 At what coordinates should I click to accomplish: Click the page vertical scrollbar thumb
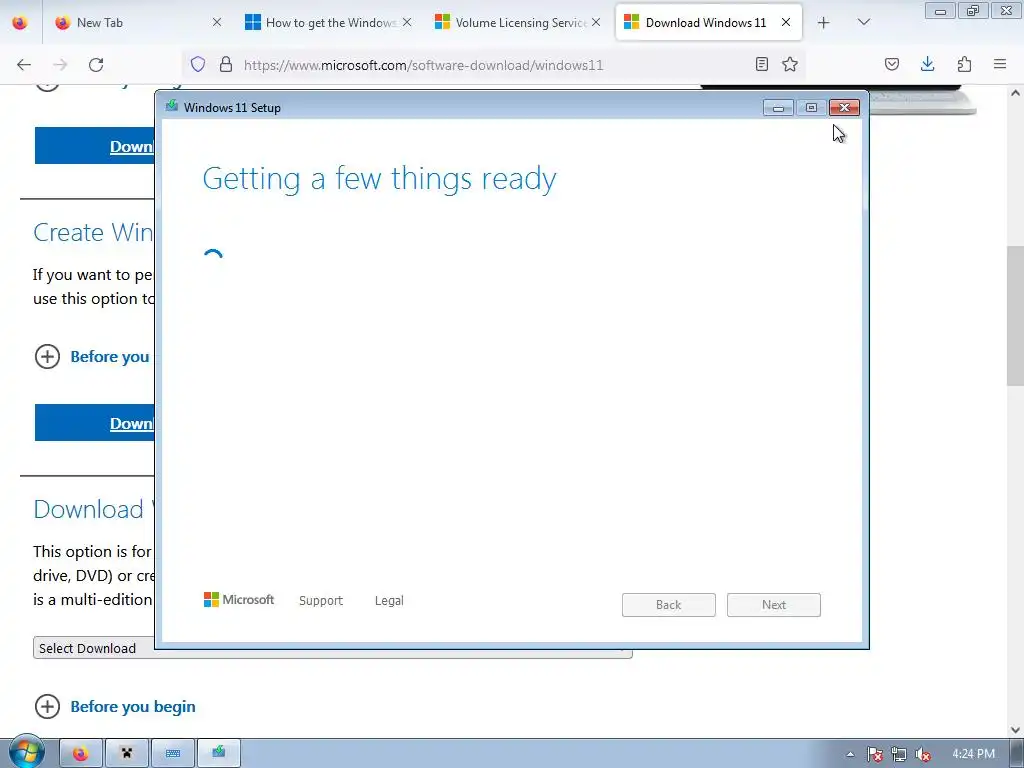click(1016, 316)
